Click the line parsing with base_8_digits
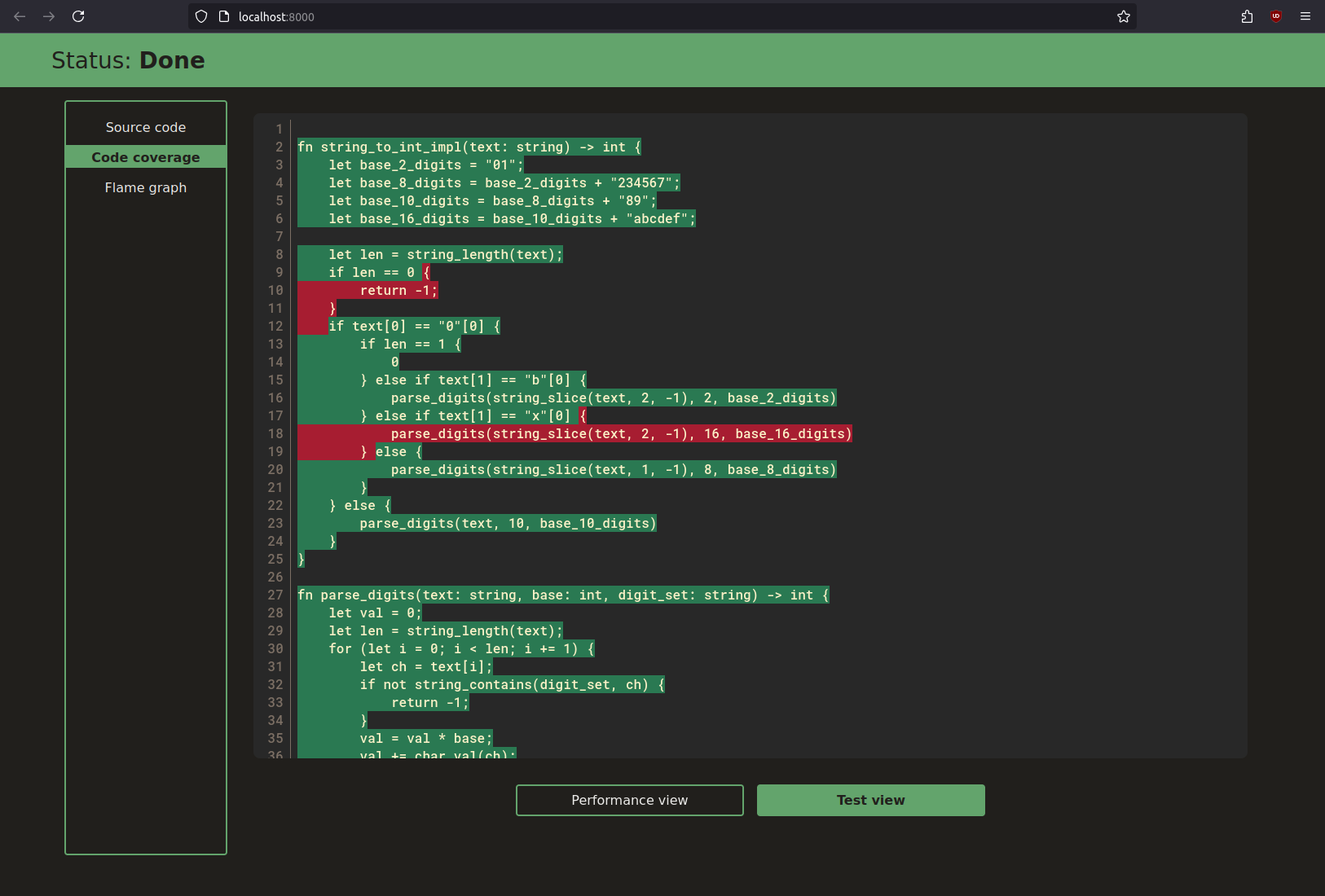Screen dimensions: 1325x896 [x=614, y=469]
